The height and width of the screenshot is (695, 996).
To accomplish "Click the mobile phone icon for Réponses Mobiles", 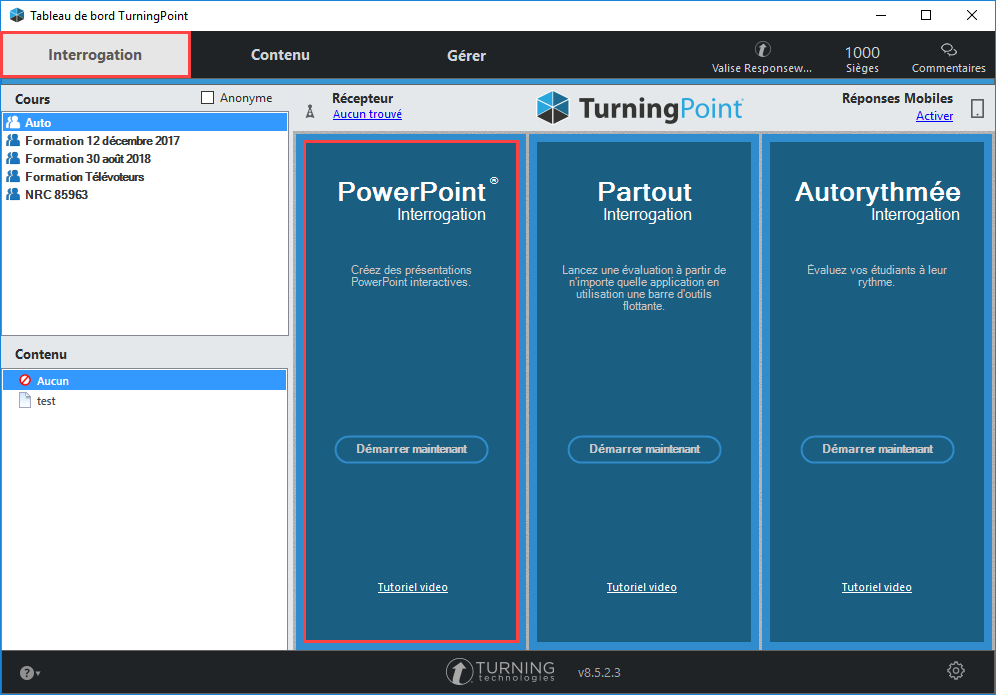I will [977, 108].
